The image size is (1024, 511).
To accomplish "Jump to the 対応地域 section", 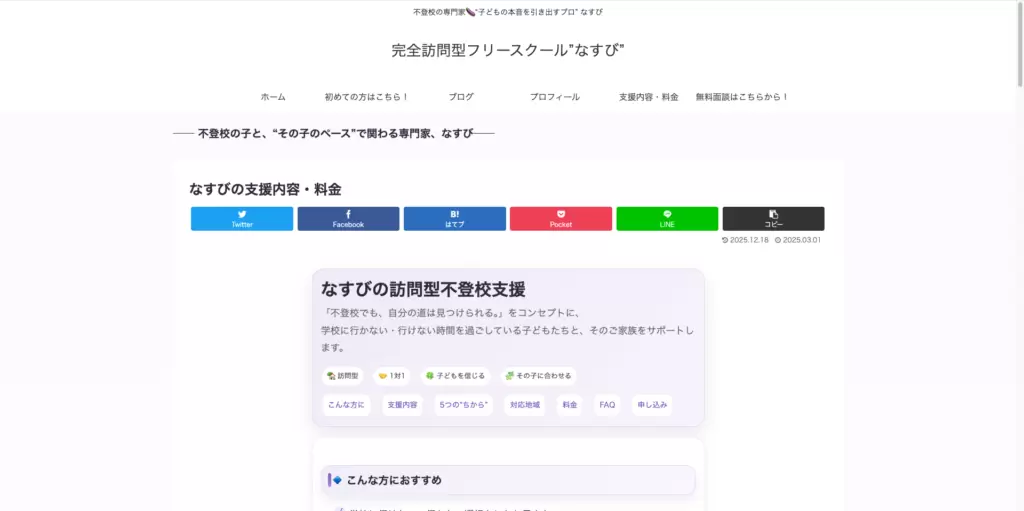I will click(525, 405).
